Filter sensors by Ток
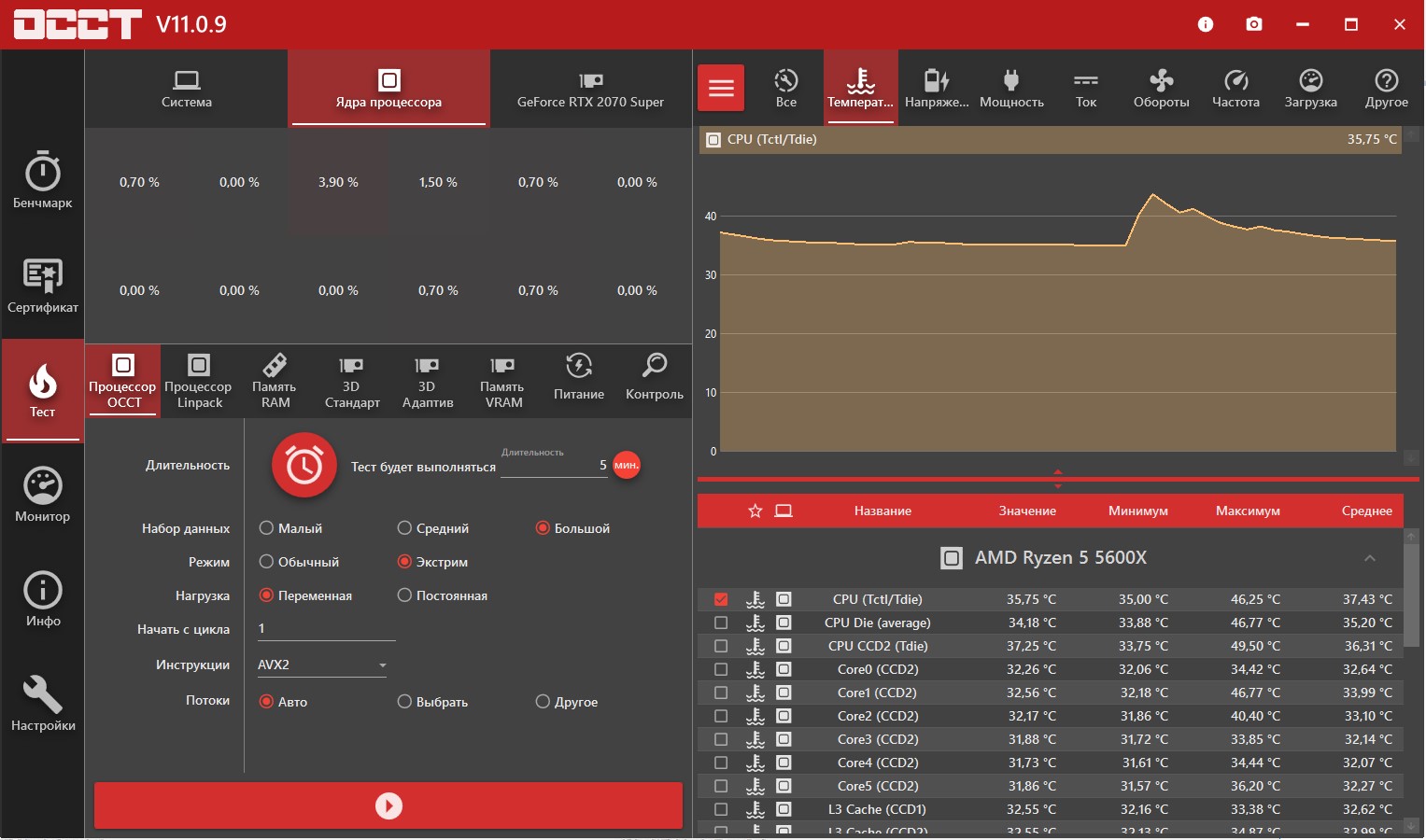 [1086, 89]
